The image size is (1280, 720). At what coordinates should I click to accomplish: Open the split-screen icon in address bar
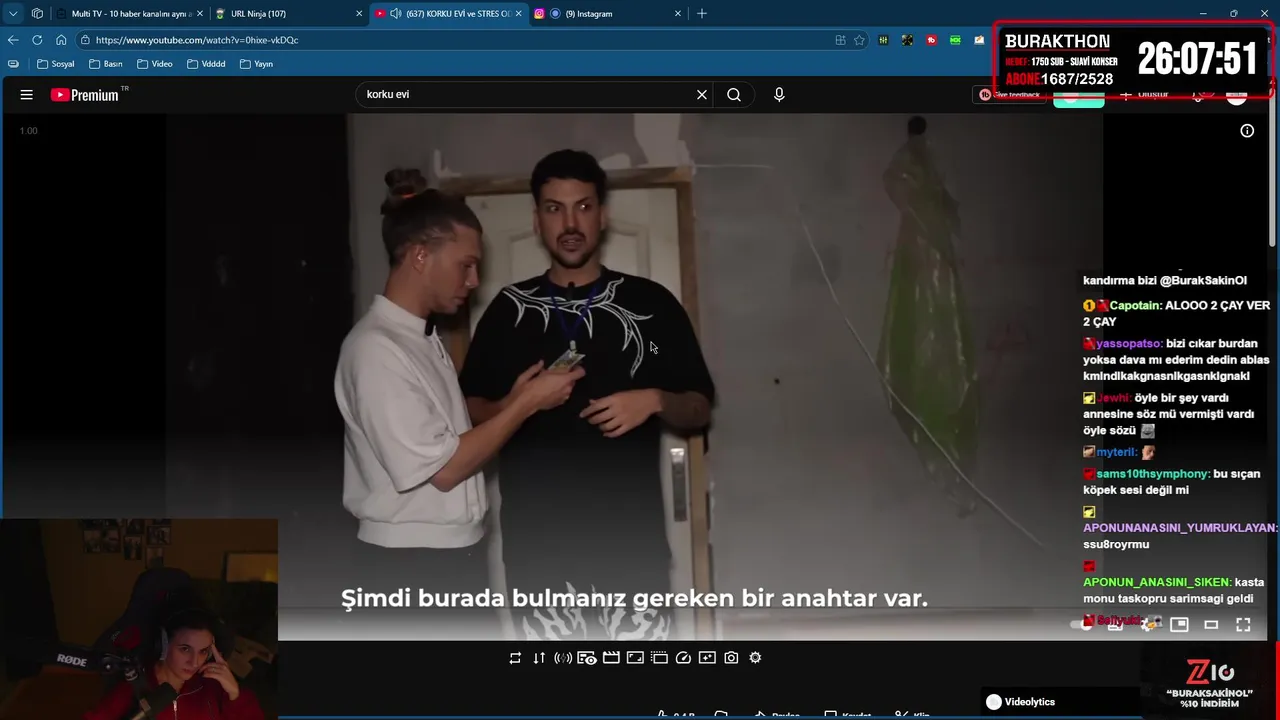tap(840, 40)
